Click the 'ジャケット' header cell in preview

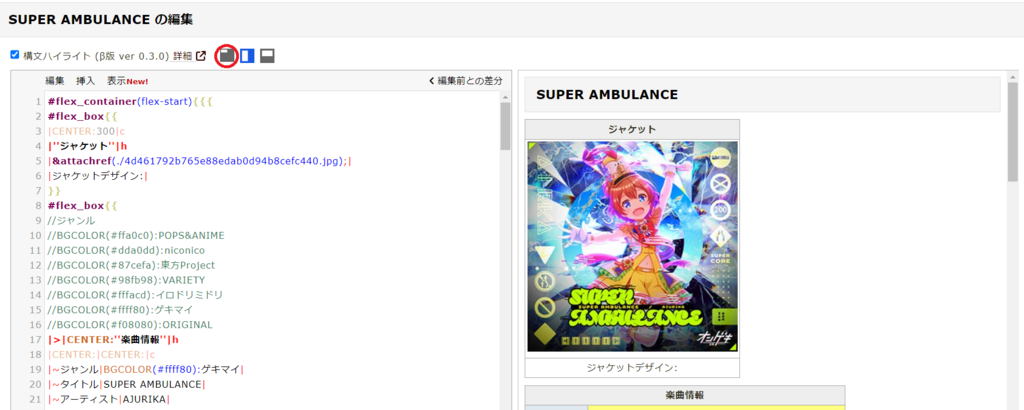[632, 129]
